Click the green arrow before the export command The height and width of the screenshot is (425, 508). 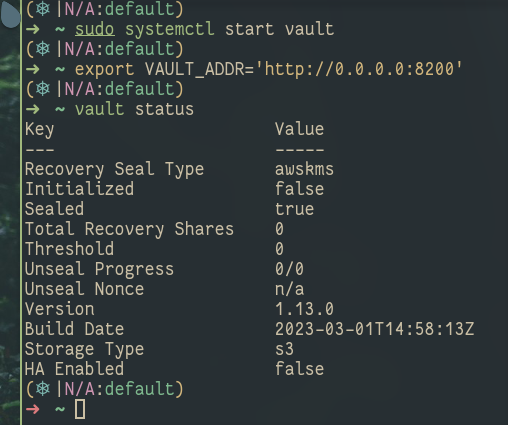(33, 69)
